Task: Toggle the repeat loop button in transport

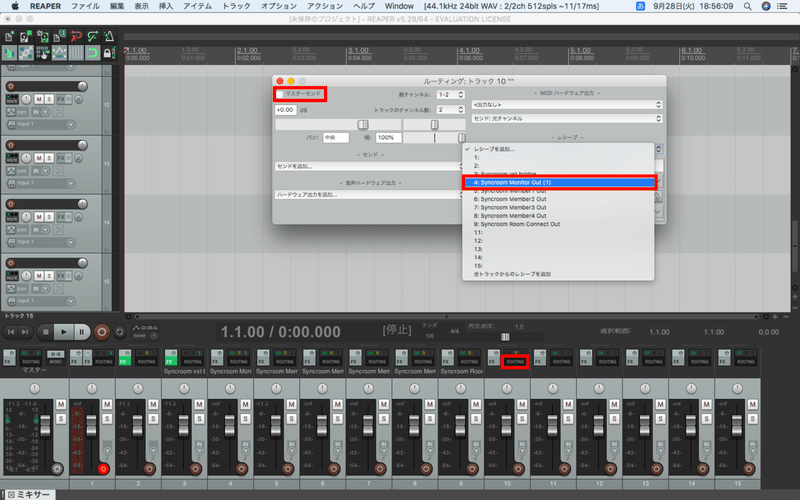Action: [119, 332]
